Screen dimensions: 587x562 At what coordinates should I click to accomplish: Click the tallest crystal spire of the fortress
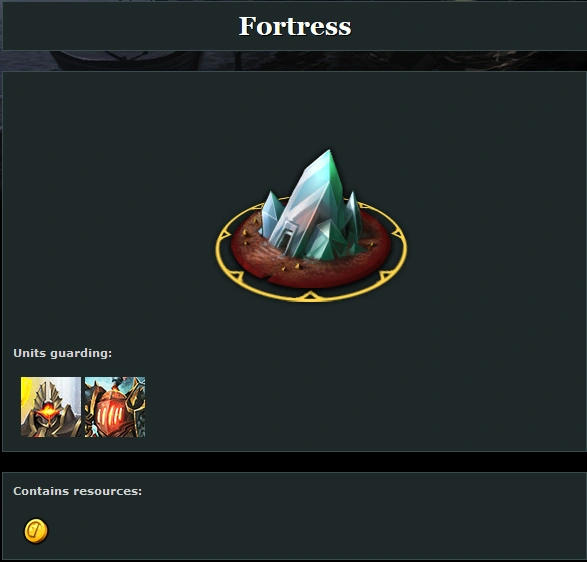(318, 187)
